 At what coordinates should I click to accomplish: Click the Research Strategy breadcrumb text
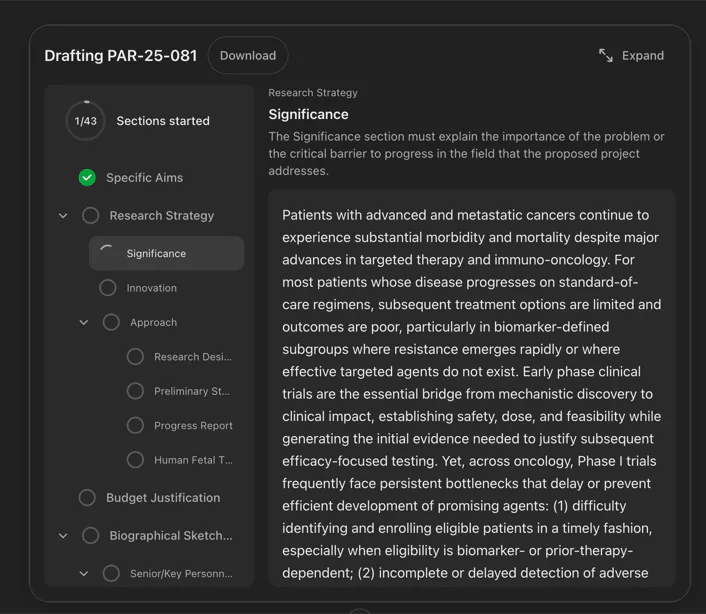click(x=313, y=93)
